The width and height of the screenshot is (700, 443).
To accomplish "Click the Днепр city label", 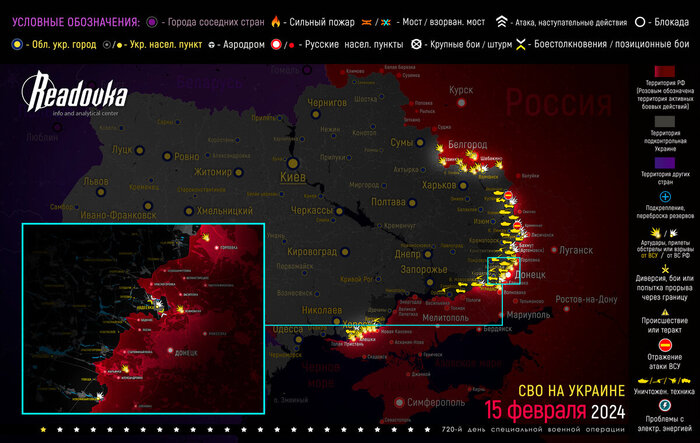I will click(x=408, y=254).
